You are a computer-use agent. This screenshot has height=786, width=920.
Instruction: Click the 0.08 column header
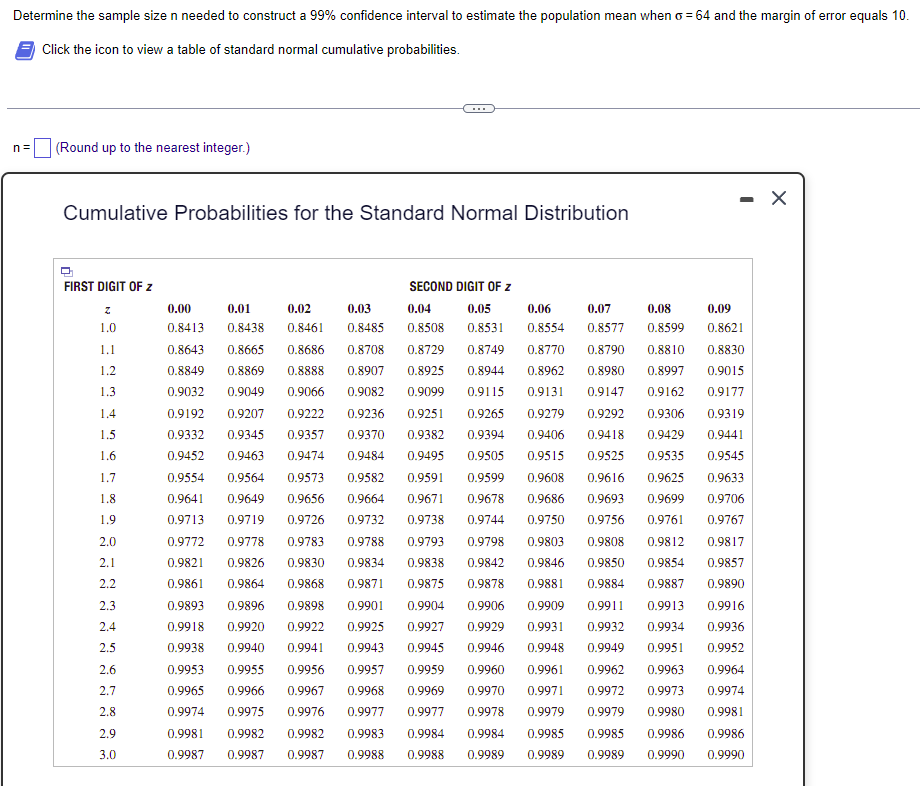click(659, 309)
